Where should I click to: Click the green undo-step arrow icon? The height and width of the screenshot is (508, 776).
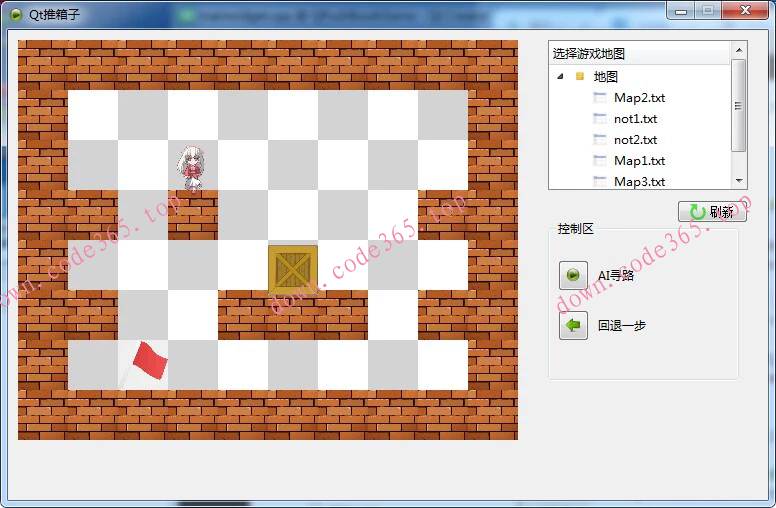(573, 325)
